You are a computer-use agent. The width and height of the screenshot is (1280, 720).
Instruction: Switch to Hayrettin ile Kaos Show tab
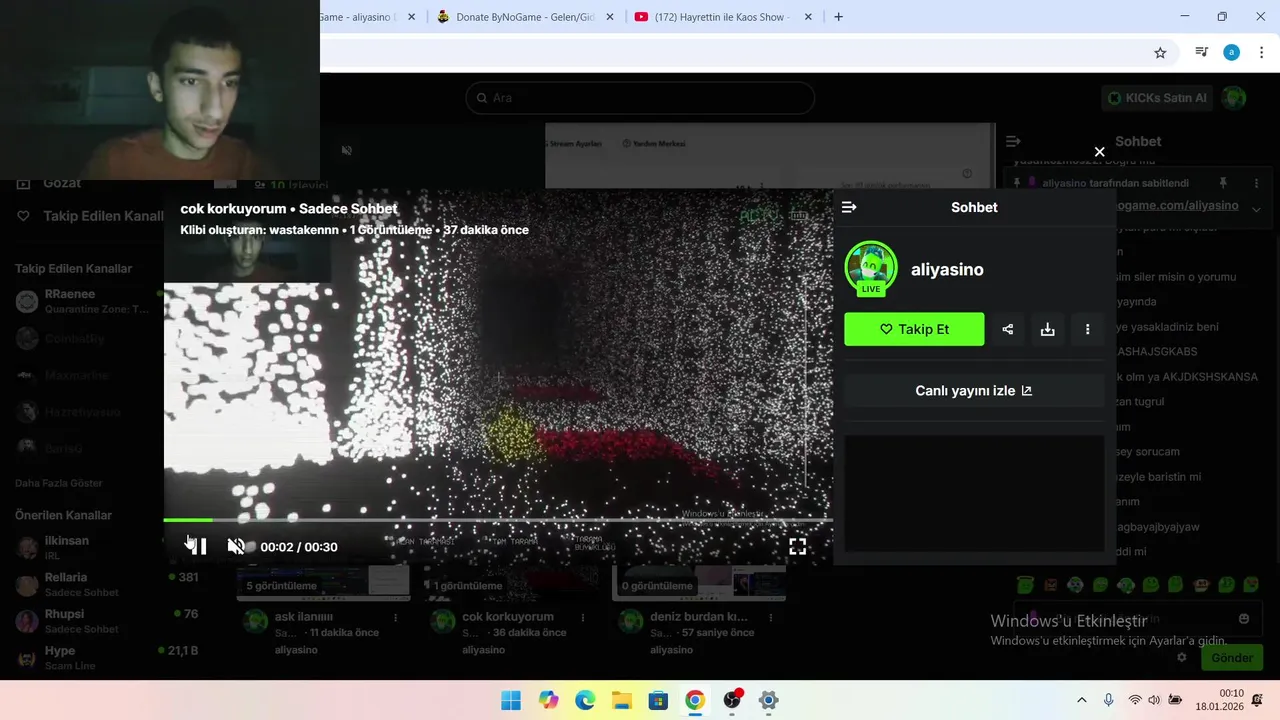pos(722,17)
